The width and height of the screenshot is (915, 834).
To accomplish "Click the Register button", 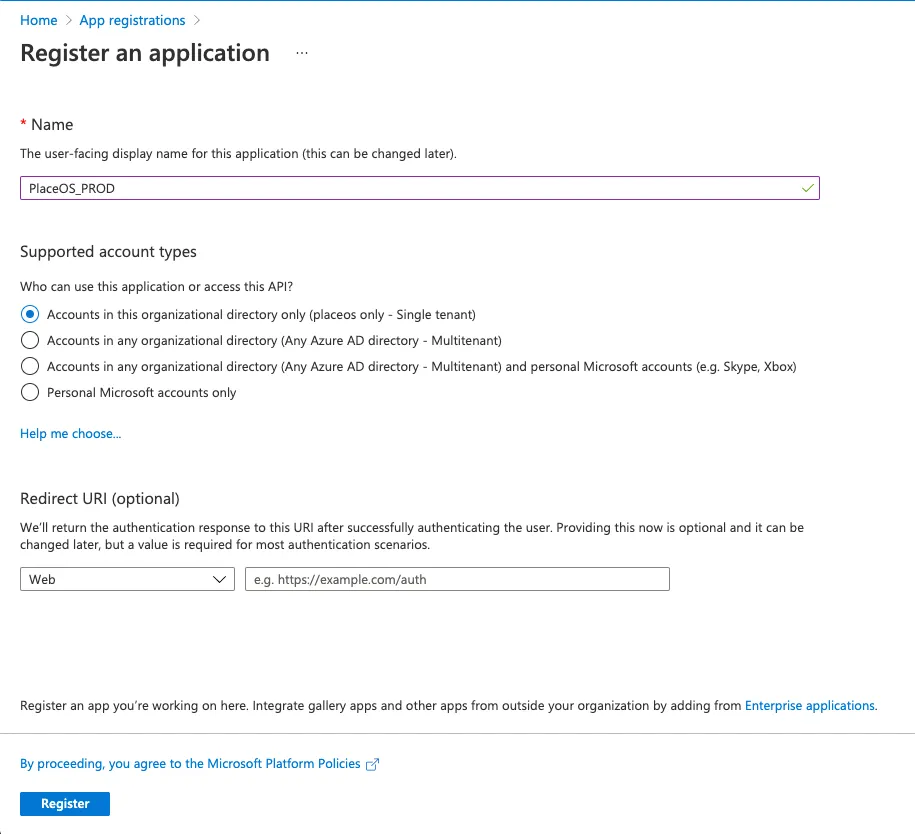I will (64, 803).
